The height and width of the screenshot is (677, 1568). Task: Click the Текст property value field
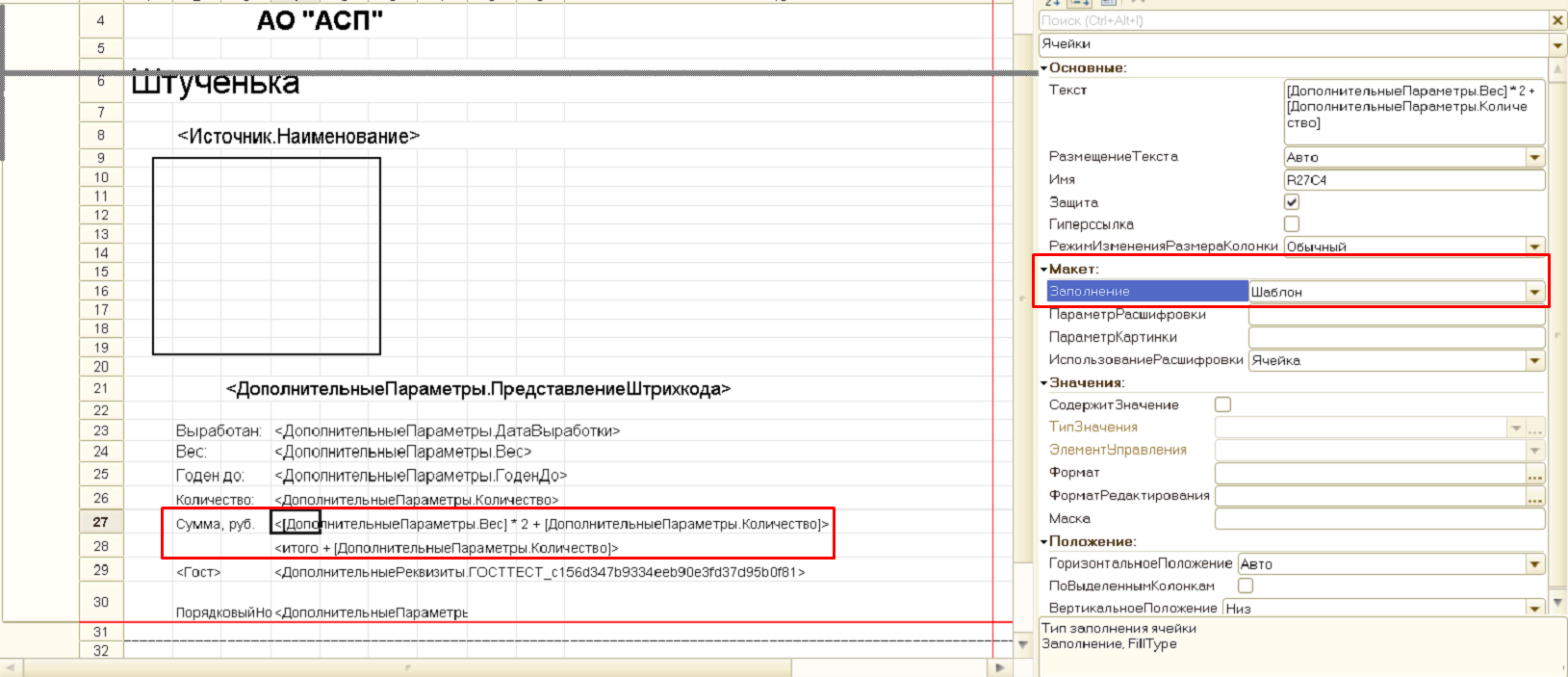pos(1414,112)
